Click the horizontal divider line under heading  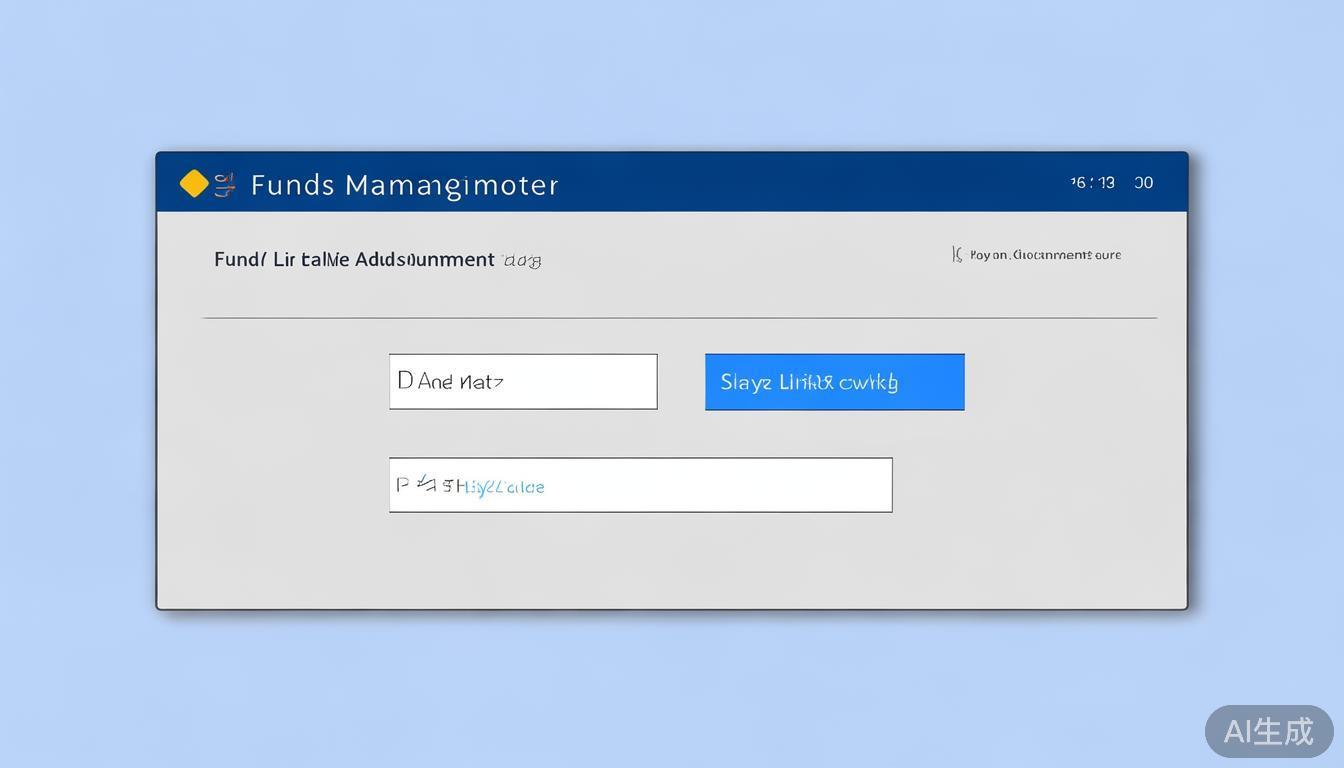point(680,318)
